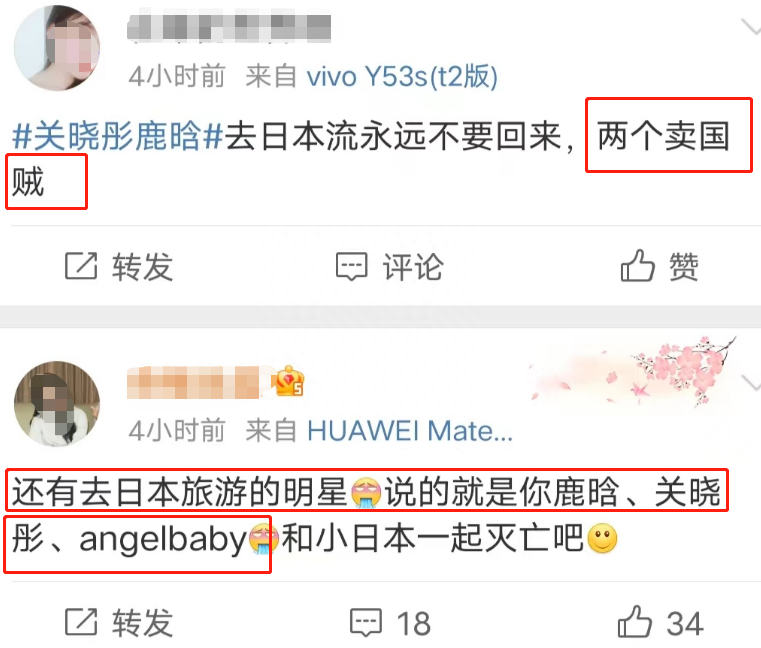The image size is (761, 648).
Task: Click the vivo Y53s(t2版) source link
Action: [x=402, y=76]
